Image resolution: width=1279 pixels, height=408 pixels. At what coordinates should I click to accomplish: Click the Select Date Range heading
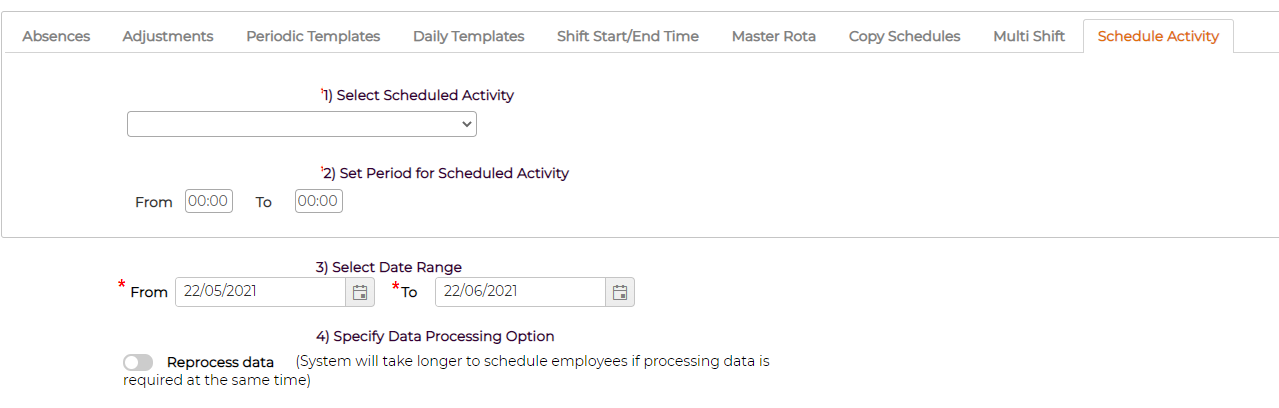(389, 267)
